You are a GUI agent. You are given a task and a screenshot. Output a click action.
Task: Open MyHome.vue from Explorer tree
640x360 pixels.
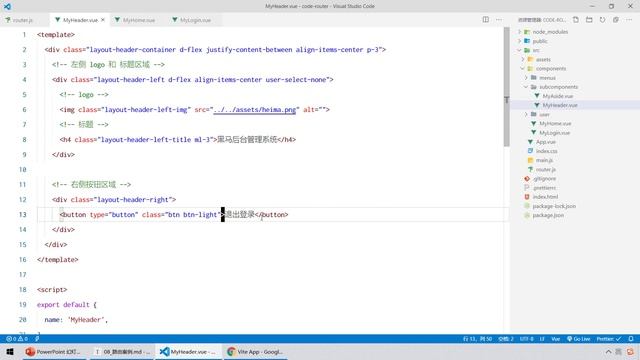click(555, 124)
